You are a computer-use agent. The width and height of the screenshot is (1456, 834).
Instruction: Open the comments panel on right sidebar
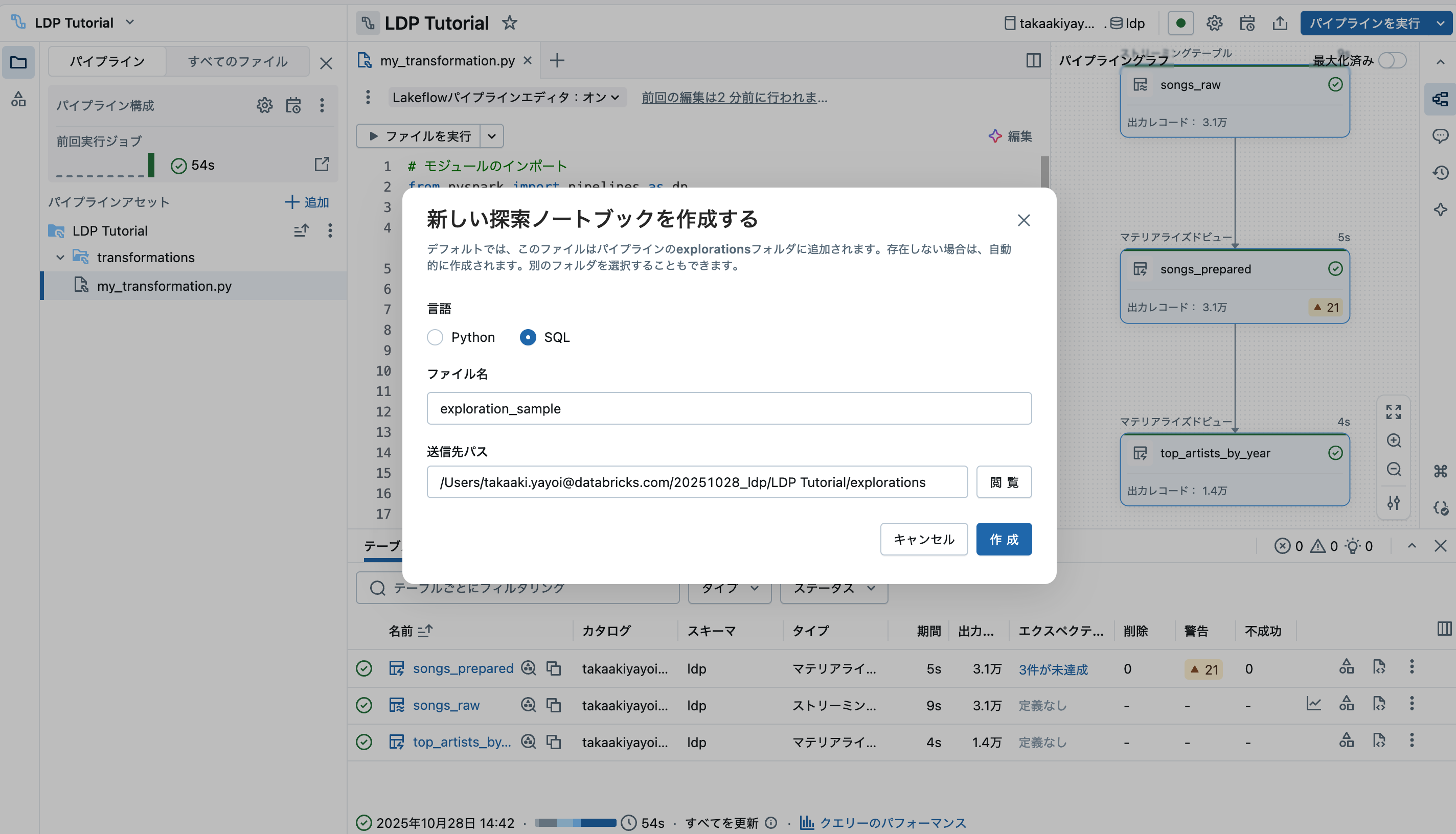[1442, 136]
